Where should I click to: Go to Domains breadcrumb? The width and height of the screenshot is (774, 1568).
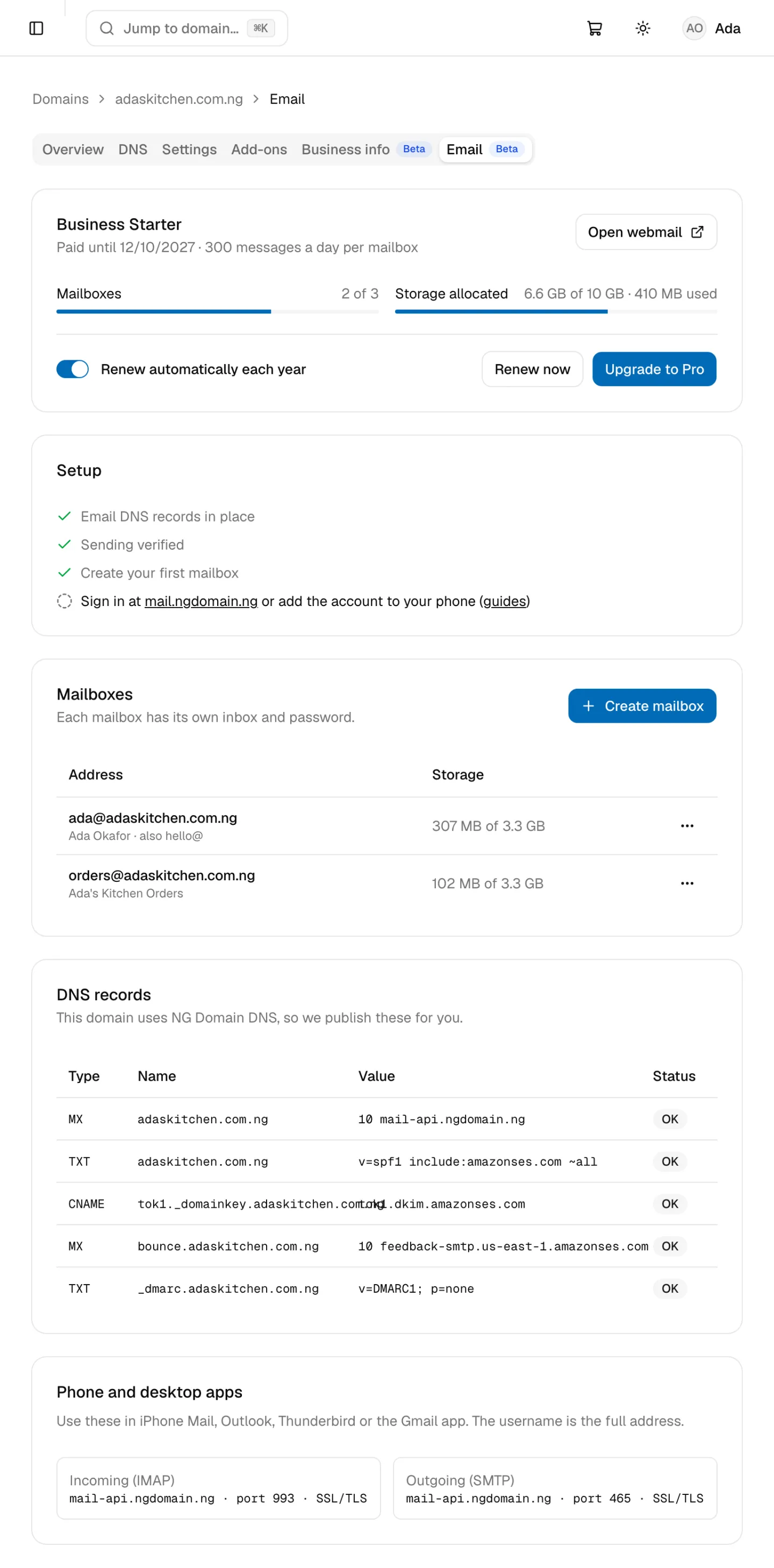60,99
